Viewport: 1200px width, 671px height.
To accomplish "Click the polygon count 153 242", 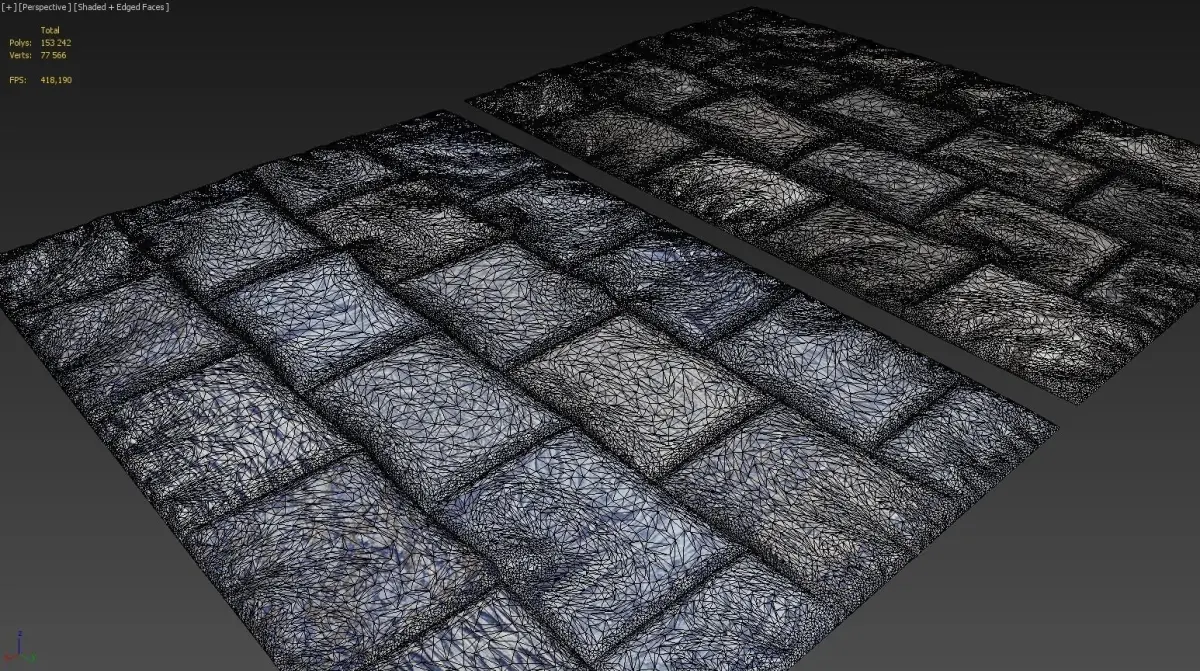I will tap(55, 43).
